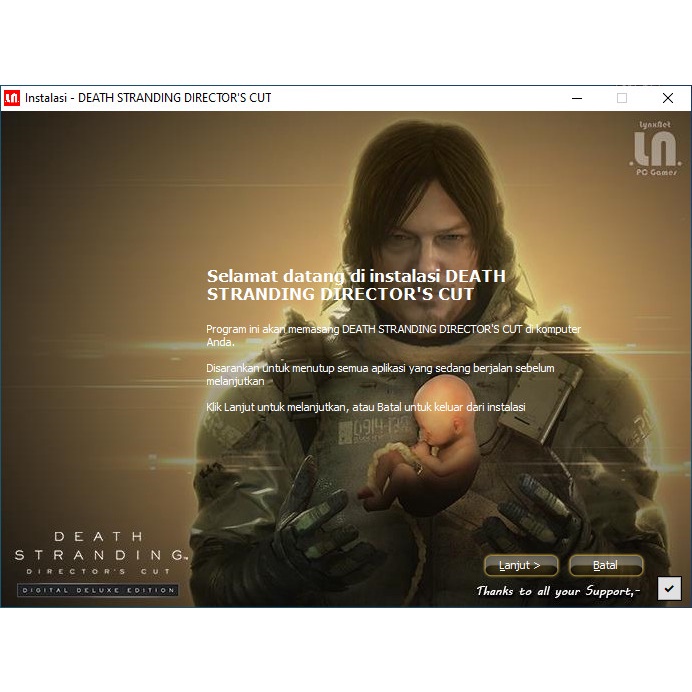The width and height of the screenshot is (692, 692).
Task: Toggle the checkmark box in bottom-right corner
Action: point(669,589)
